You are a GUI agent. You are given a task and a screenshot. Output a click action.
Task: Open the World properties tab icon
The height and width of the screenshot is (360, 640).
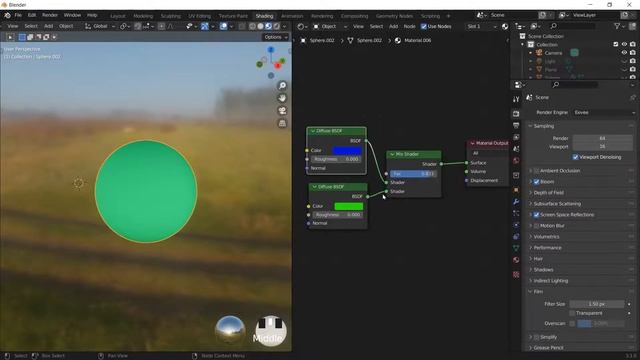pyautogui.click(x=516, y=160)
